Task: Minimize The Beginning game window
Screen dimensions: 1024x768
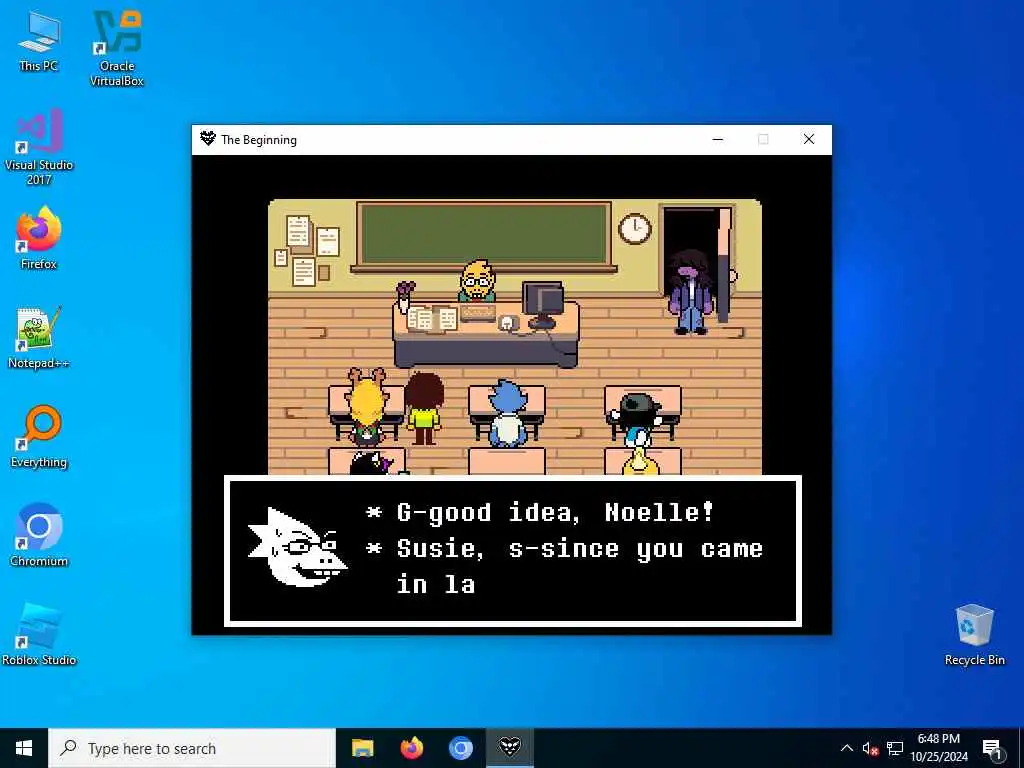Action: [x=718, y=139]
